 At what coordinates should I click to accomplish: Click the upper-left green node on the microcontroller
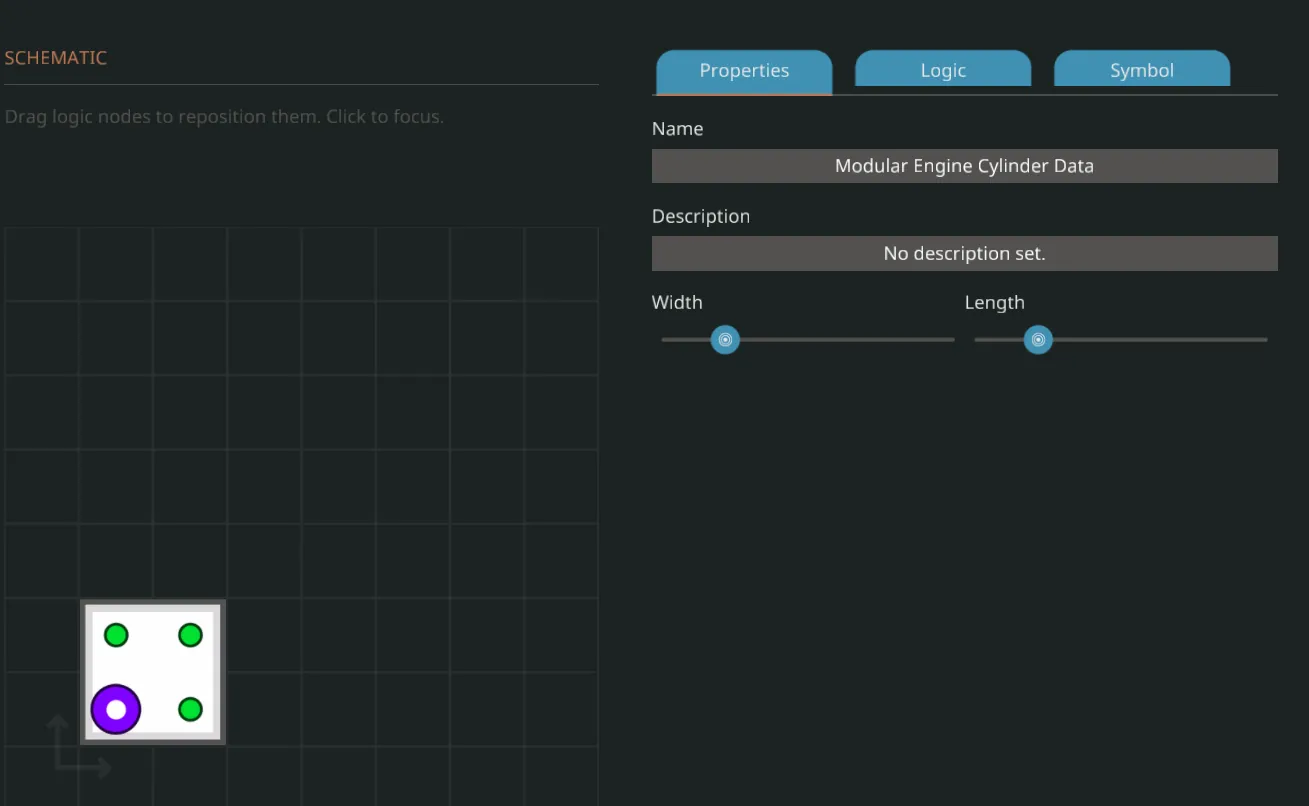point(116,635)
